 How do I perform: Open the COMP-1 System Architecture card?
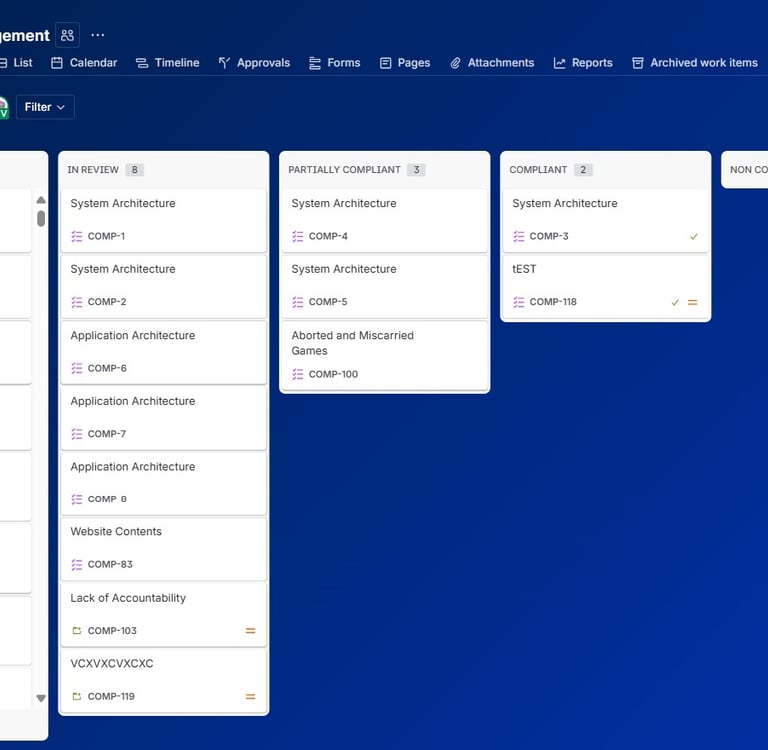point(164,220)
